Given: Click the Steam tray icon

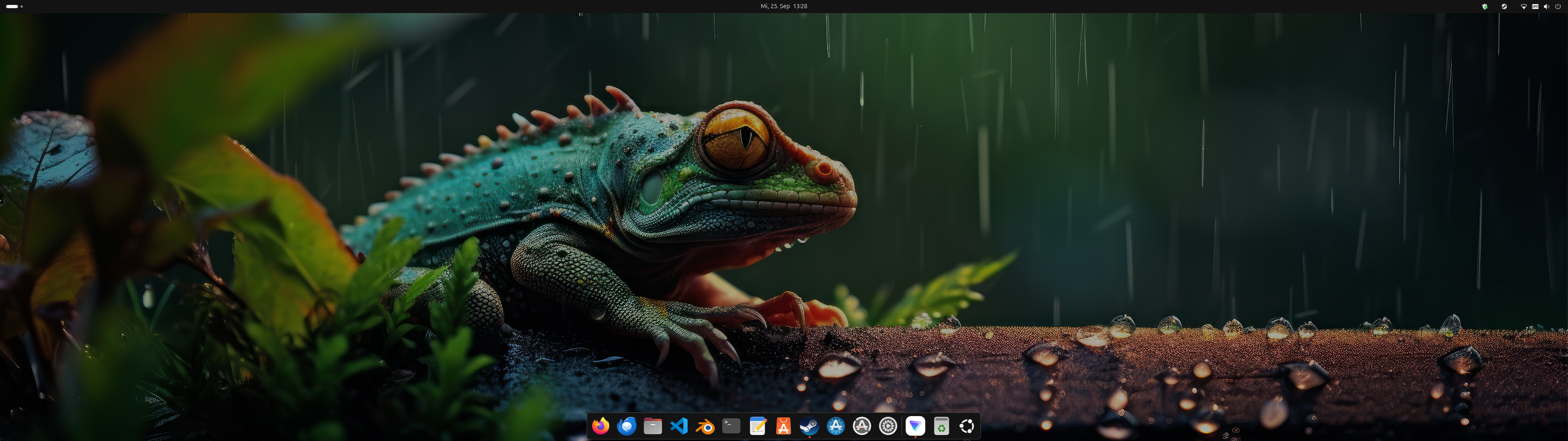Looking at the screenshot, I should [1504, 6].
